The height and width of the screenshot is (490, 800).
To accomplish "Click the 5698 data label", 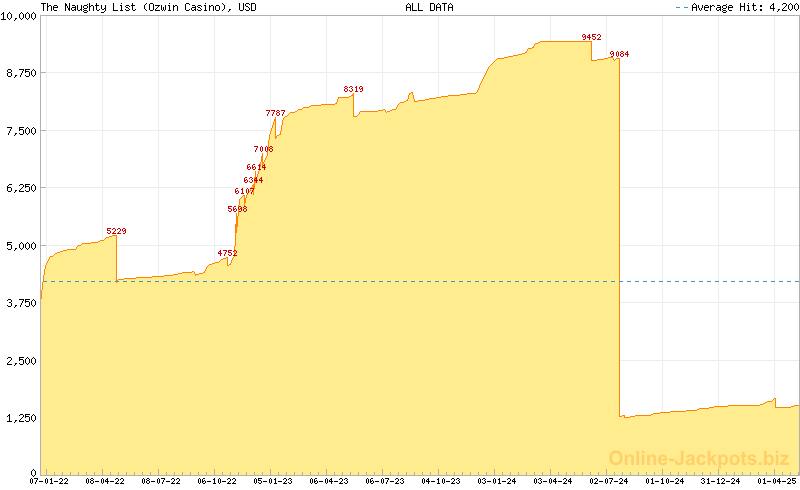I will pos(237,209).
